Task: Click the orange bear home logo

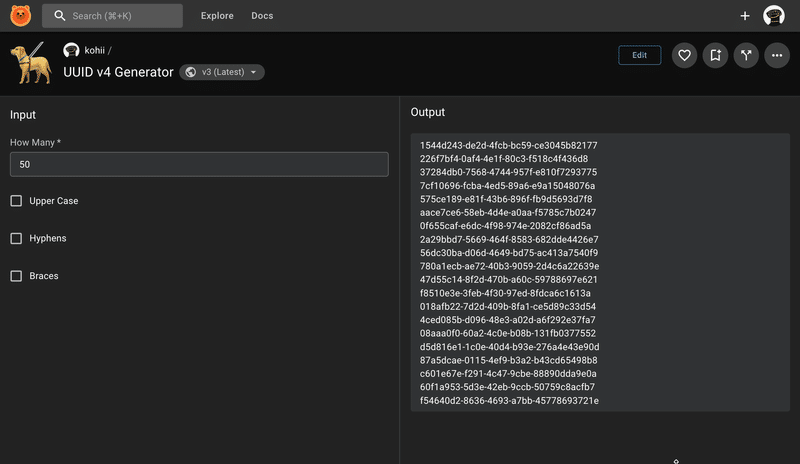Action: pos(20,16)
